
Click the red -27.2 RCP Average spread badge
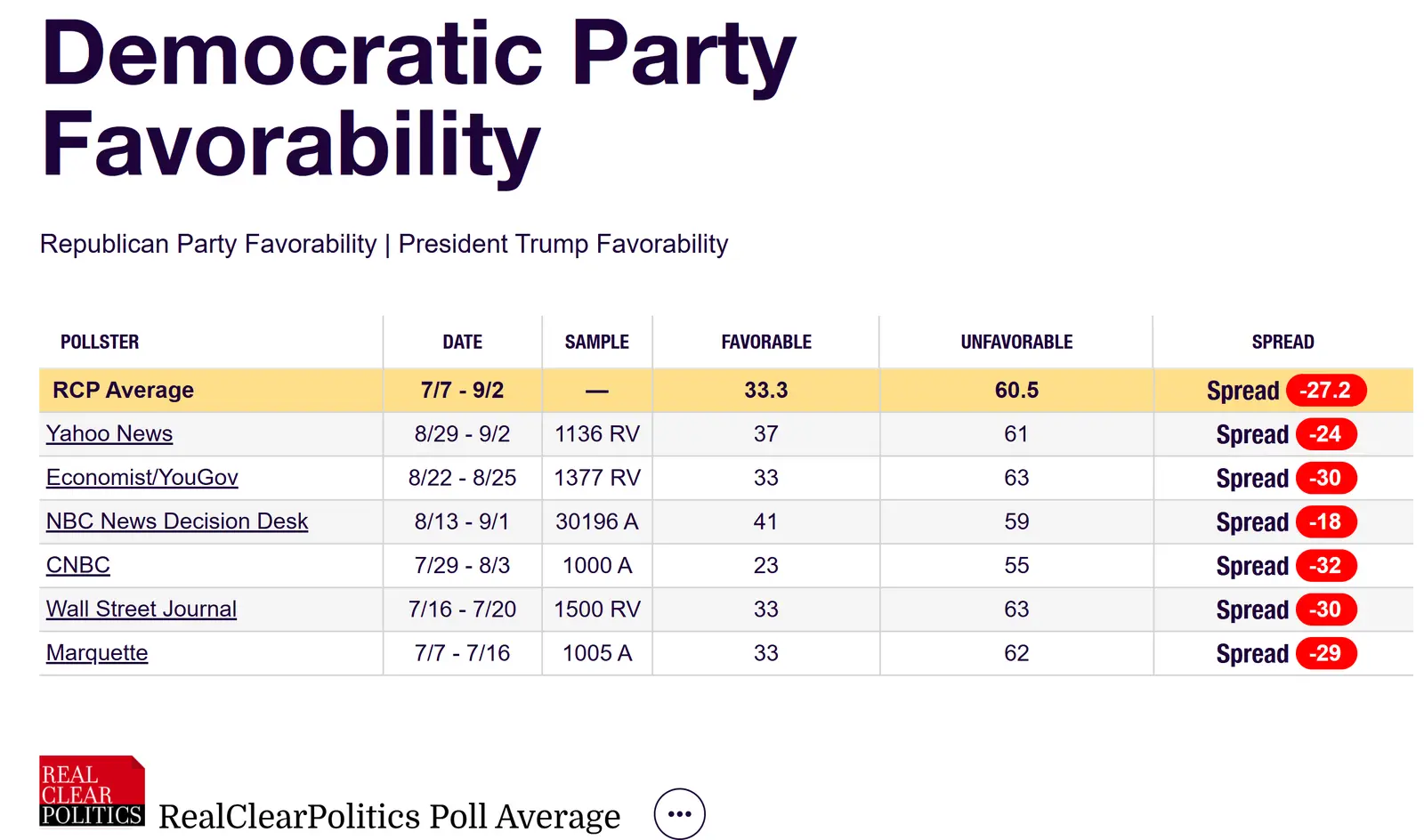[1325, 391]
